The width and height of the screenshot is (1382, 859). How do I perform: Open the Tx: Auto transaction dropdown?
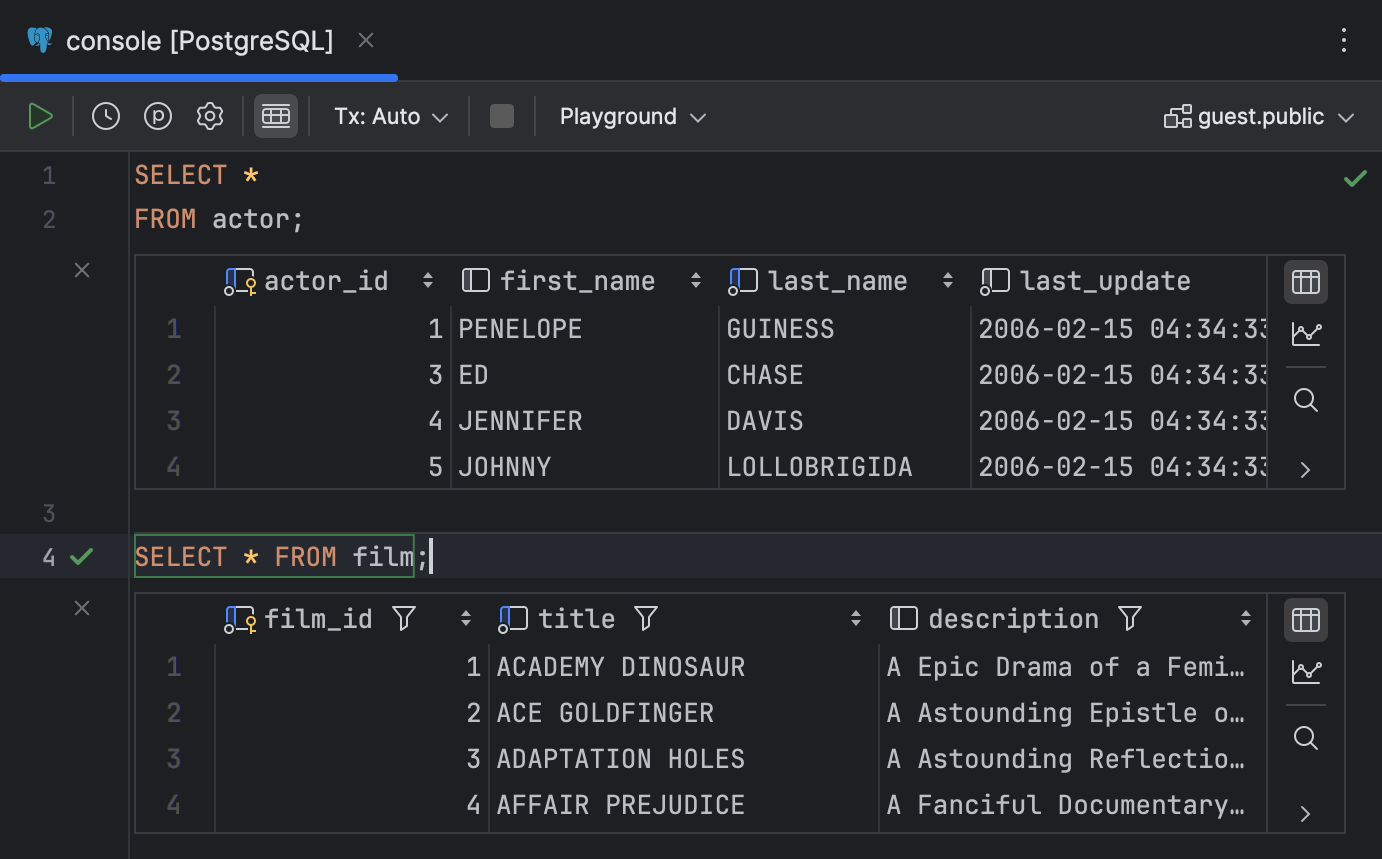(x=390, y=116)
